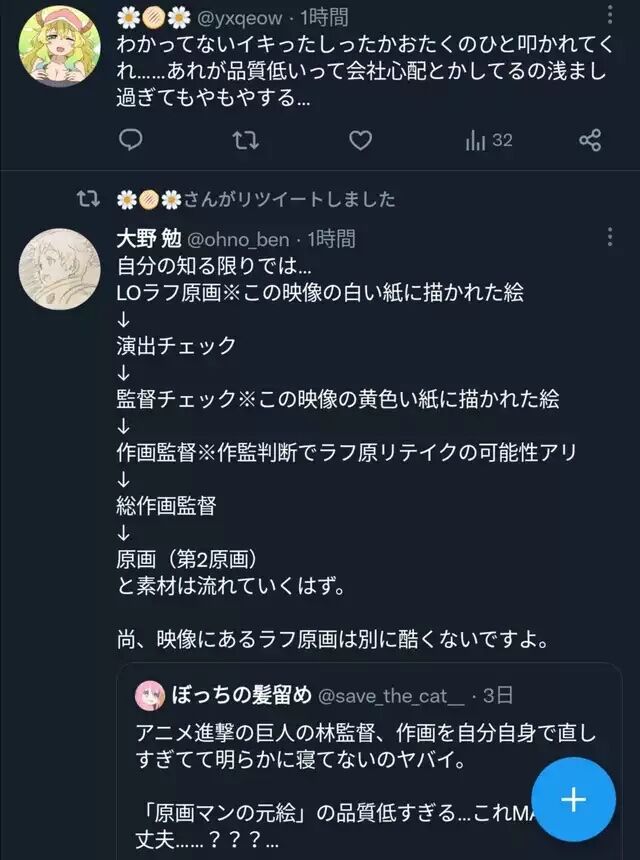Open more options for the @yxqeow tweet
This screenshot has height=860, width=640.
[x=610, y=14]
